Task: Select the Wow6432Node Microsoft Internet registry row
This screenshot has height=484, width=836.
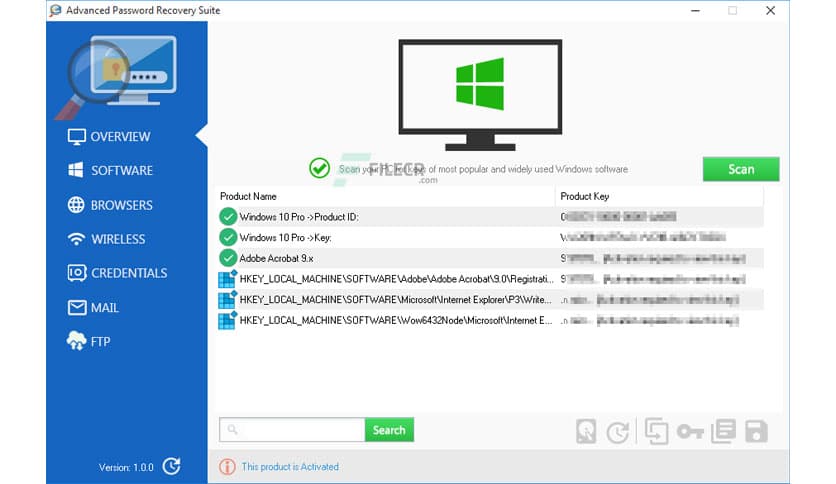Action: [489, 320]
